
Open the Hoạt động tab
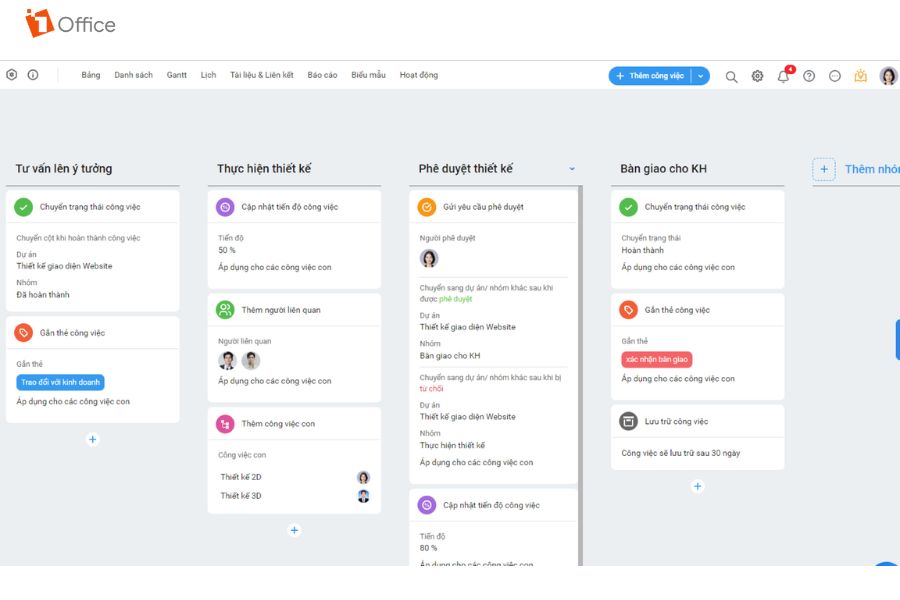[418, 75]
